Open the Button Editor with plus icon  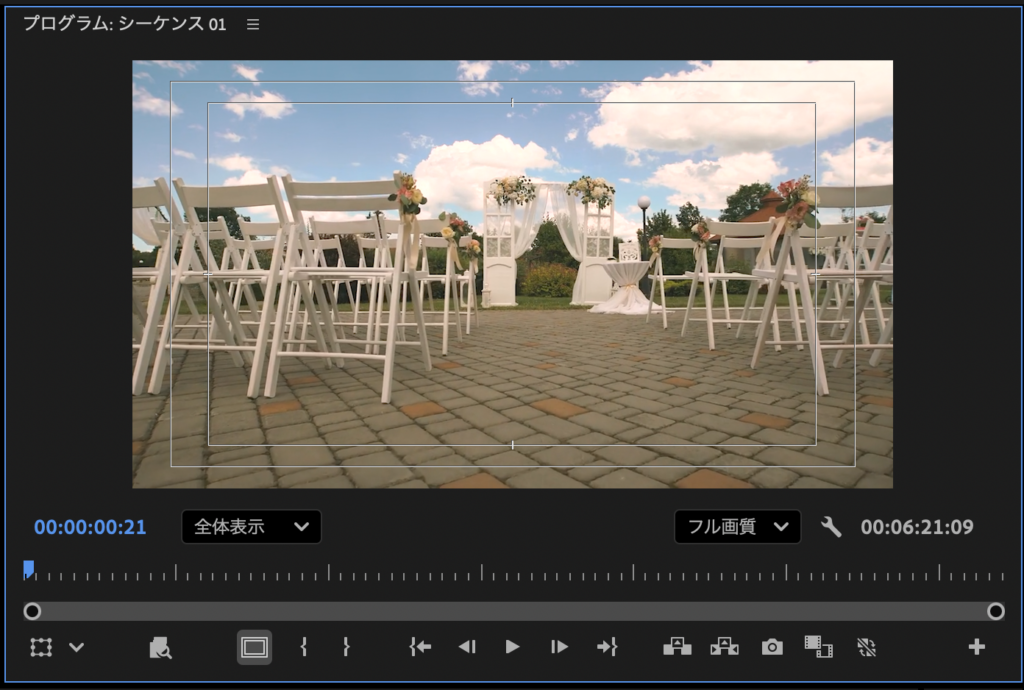pyautogui.click(x=976, y=647)
